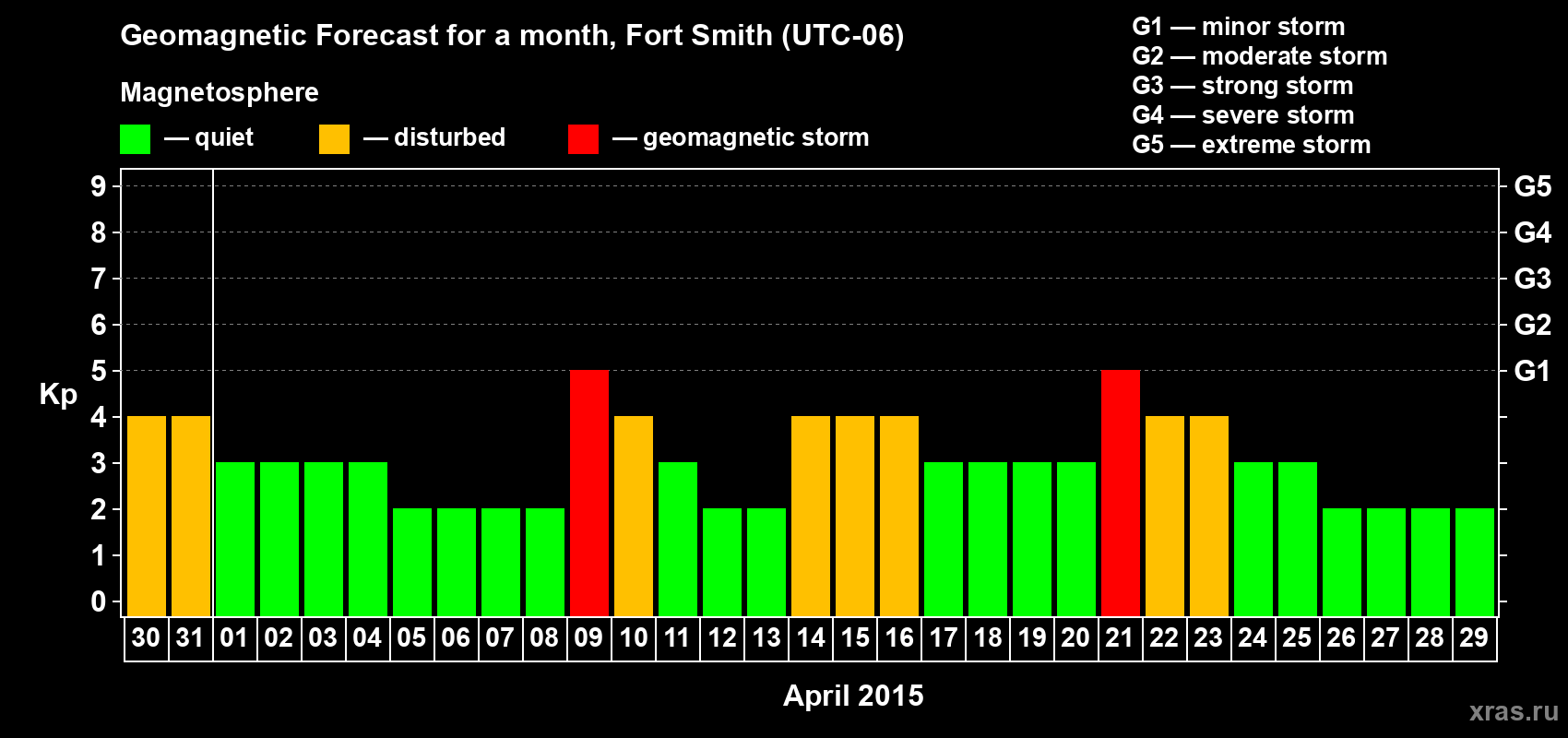This screenshot has width=1568, height=738.
Task: Click the '— quiet' legend label
Action: click(x=208, y=137)
